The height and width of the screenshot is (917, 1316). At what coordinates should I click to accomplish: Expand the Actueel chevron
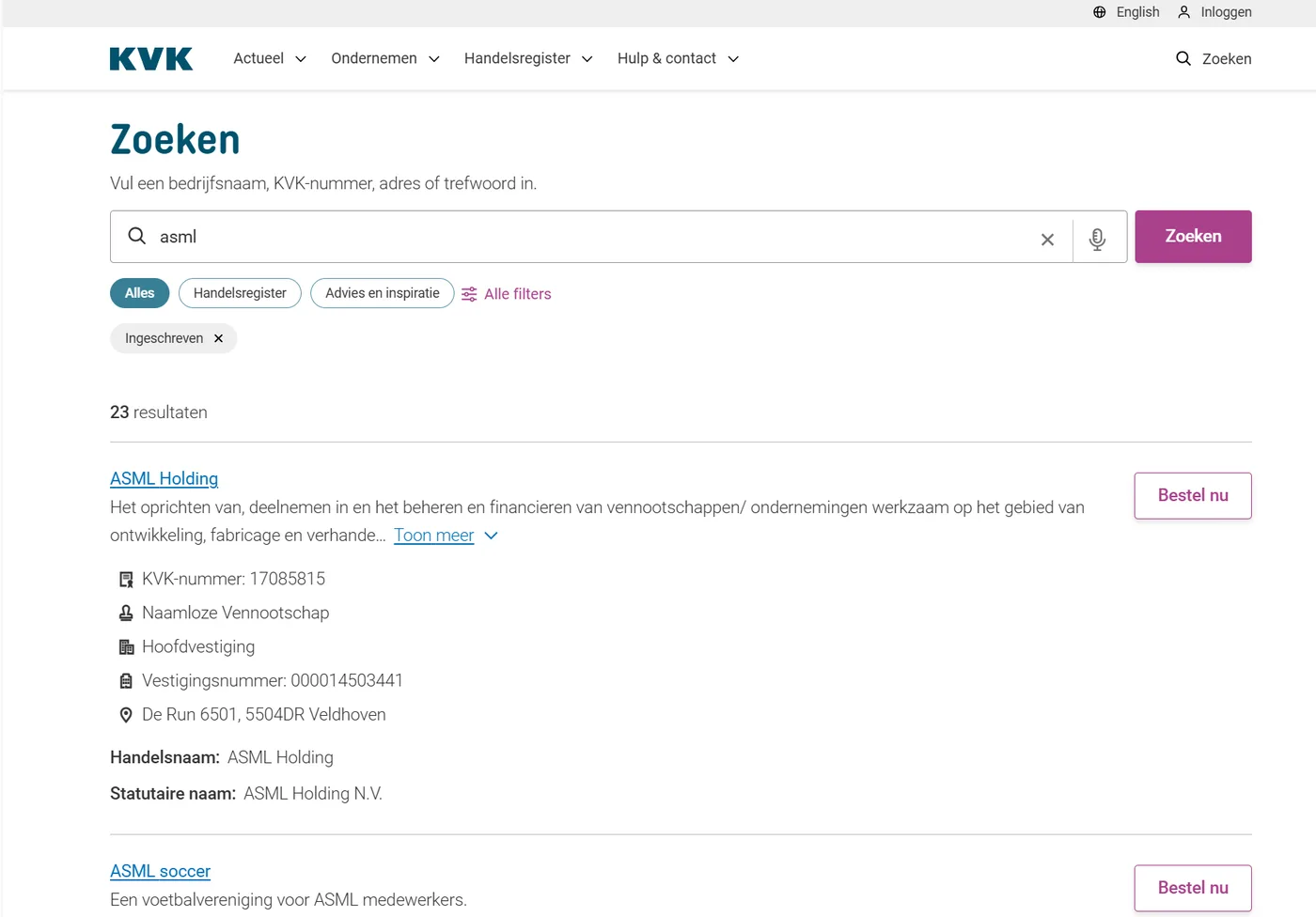coord(301,59)
